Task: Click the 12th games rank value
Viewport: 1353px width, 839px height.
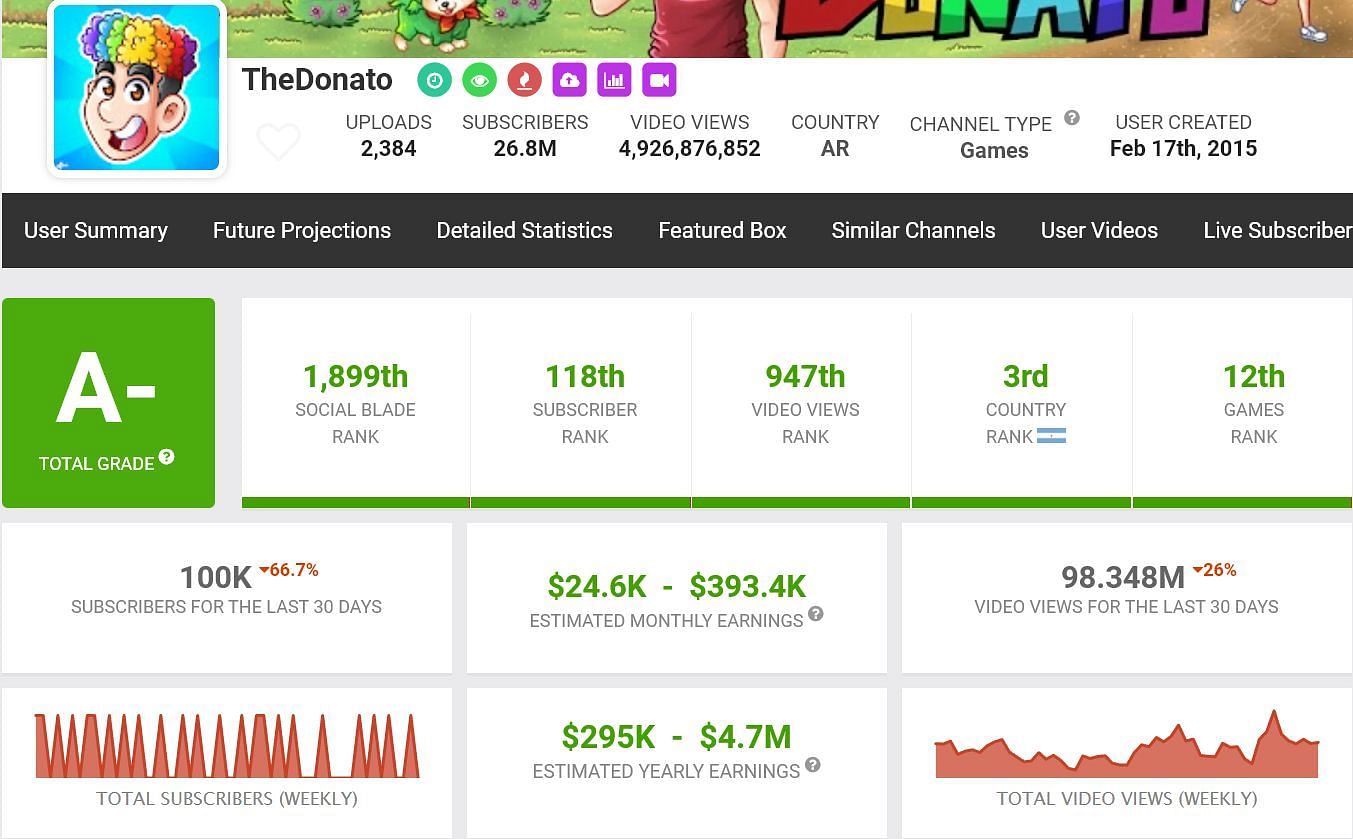Action: [1254, 377]
